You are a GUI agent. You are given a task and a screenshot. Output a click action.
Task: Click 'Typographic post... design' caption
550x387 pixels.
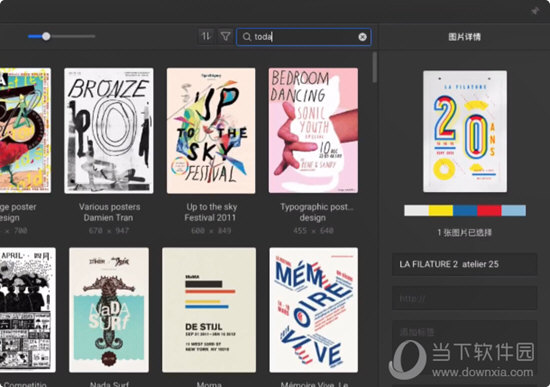click(x=316, y=212)
